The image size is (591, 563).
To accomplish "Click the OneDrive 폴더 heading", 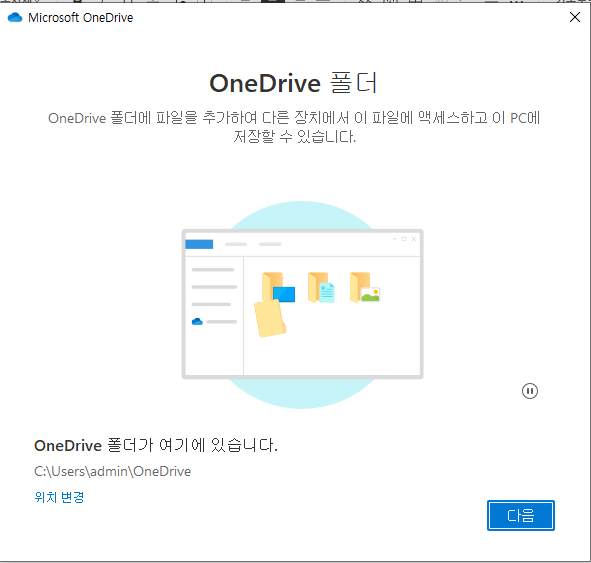I will pos(293,83).
